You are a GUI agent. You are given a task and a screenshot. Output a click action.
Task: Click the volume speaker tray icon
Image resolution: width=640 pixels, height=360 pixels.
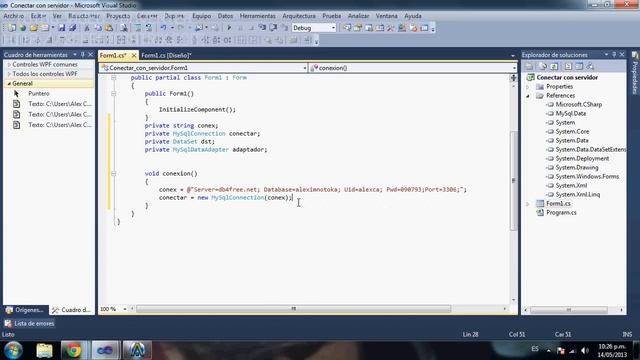click(584, 351)
